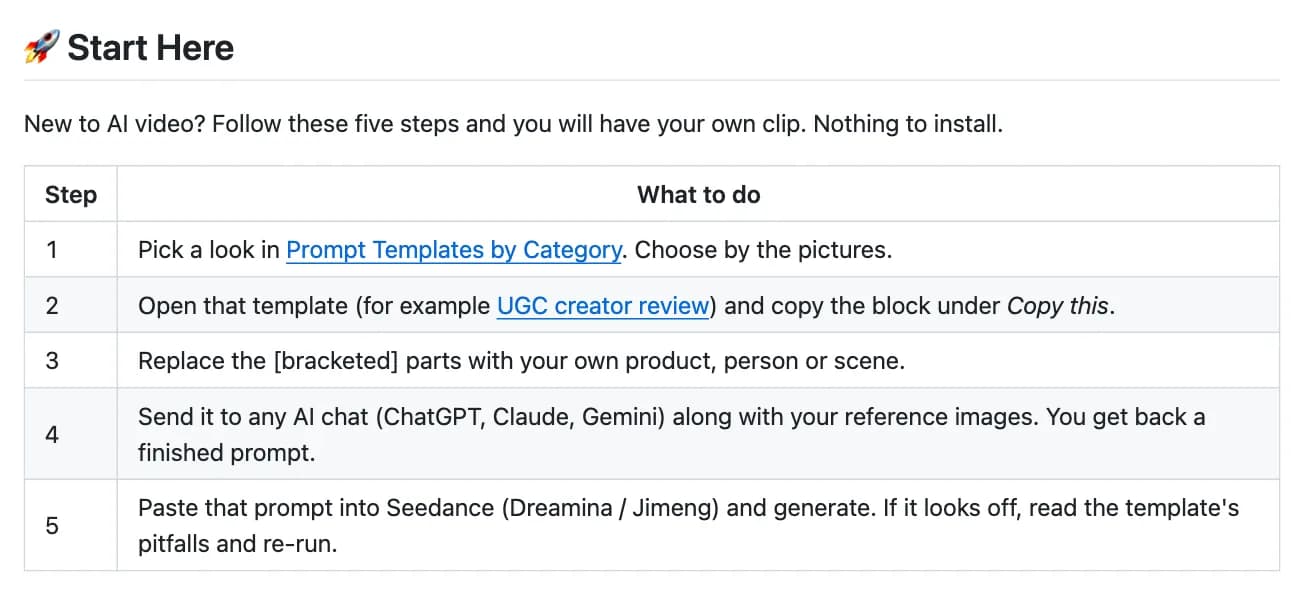Select the step number 2 cell
This screenshot has height=596, width=1305.
[71, 305]
